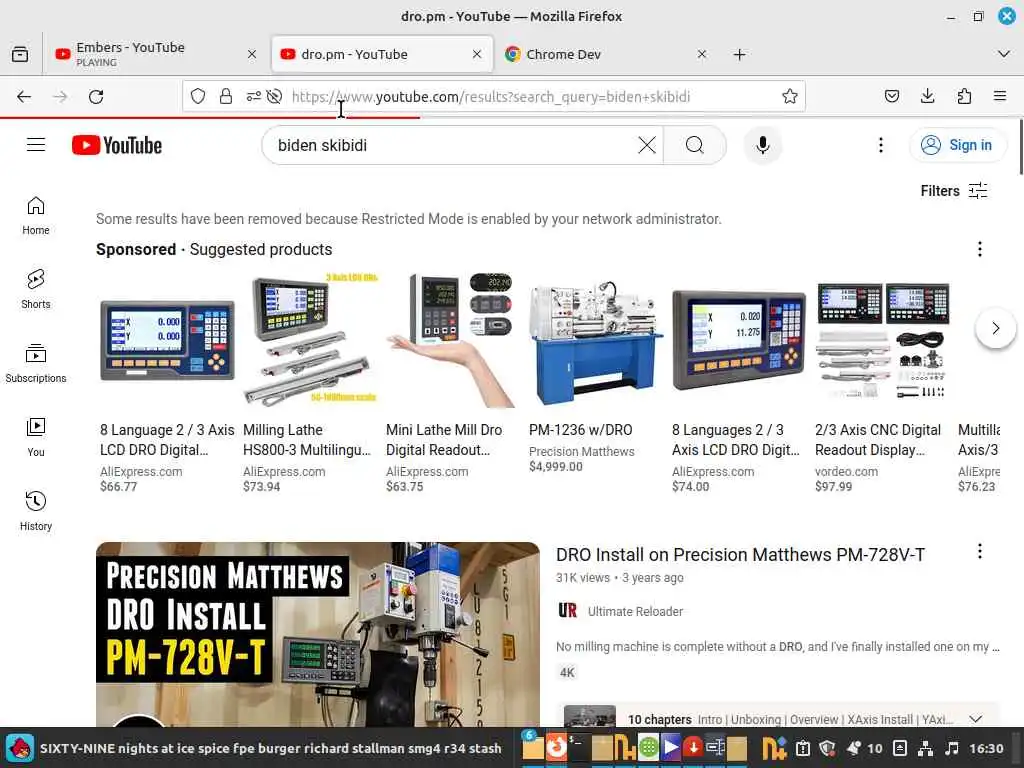
Task: Go to the YouTube logo home link
Action: click(x=117, y=145)
